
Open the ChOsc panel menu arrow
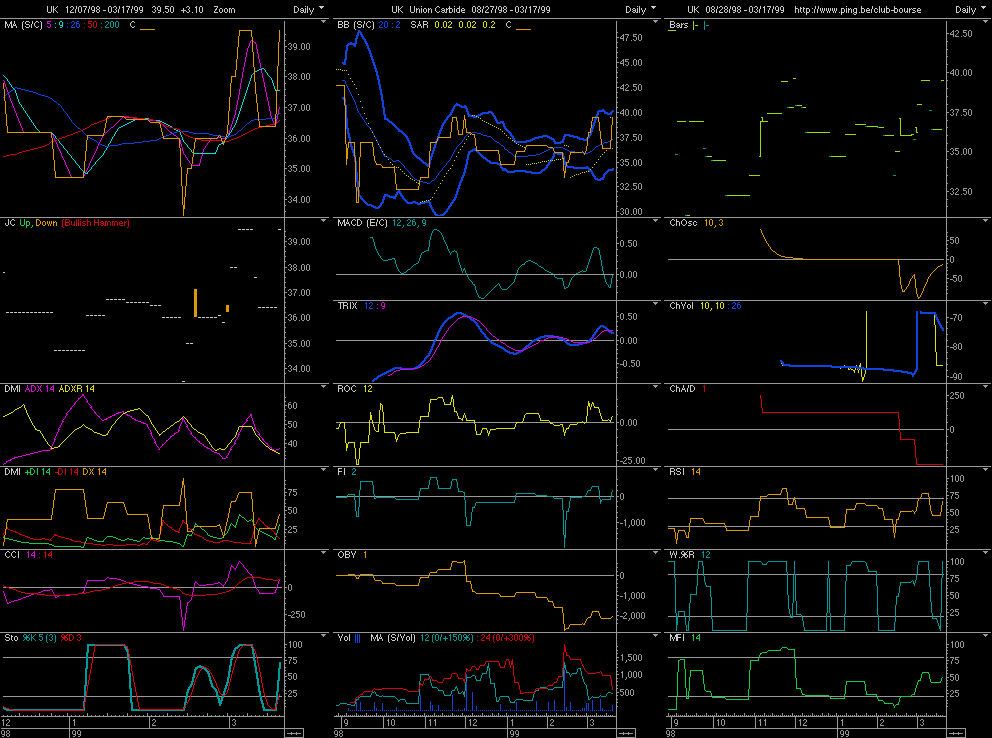[986, 221]
